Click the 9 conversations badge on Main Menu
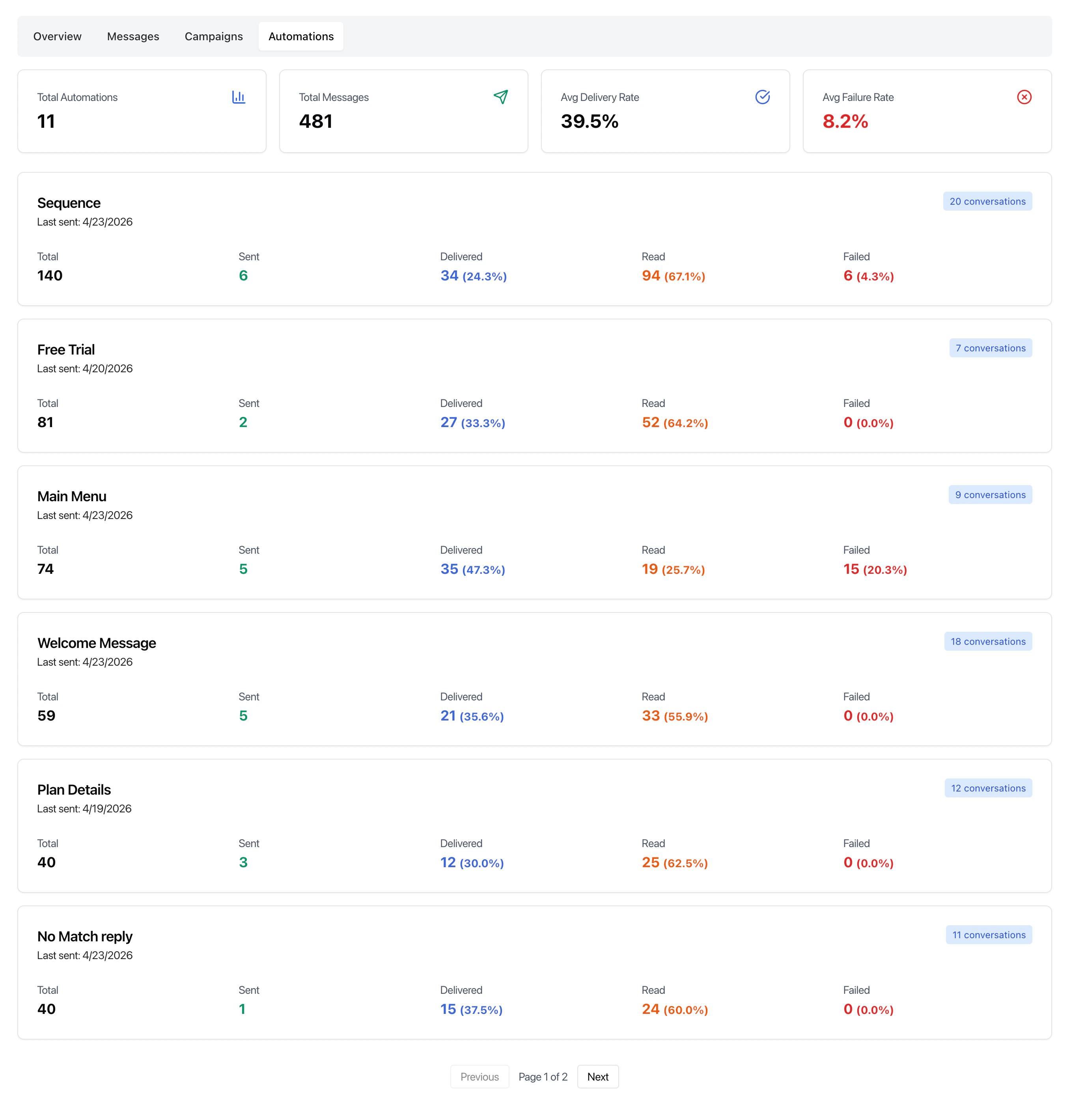Screen dimensions: 1071x1120 pos(990,495)
